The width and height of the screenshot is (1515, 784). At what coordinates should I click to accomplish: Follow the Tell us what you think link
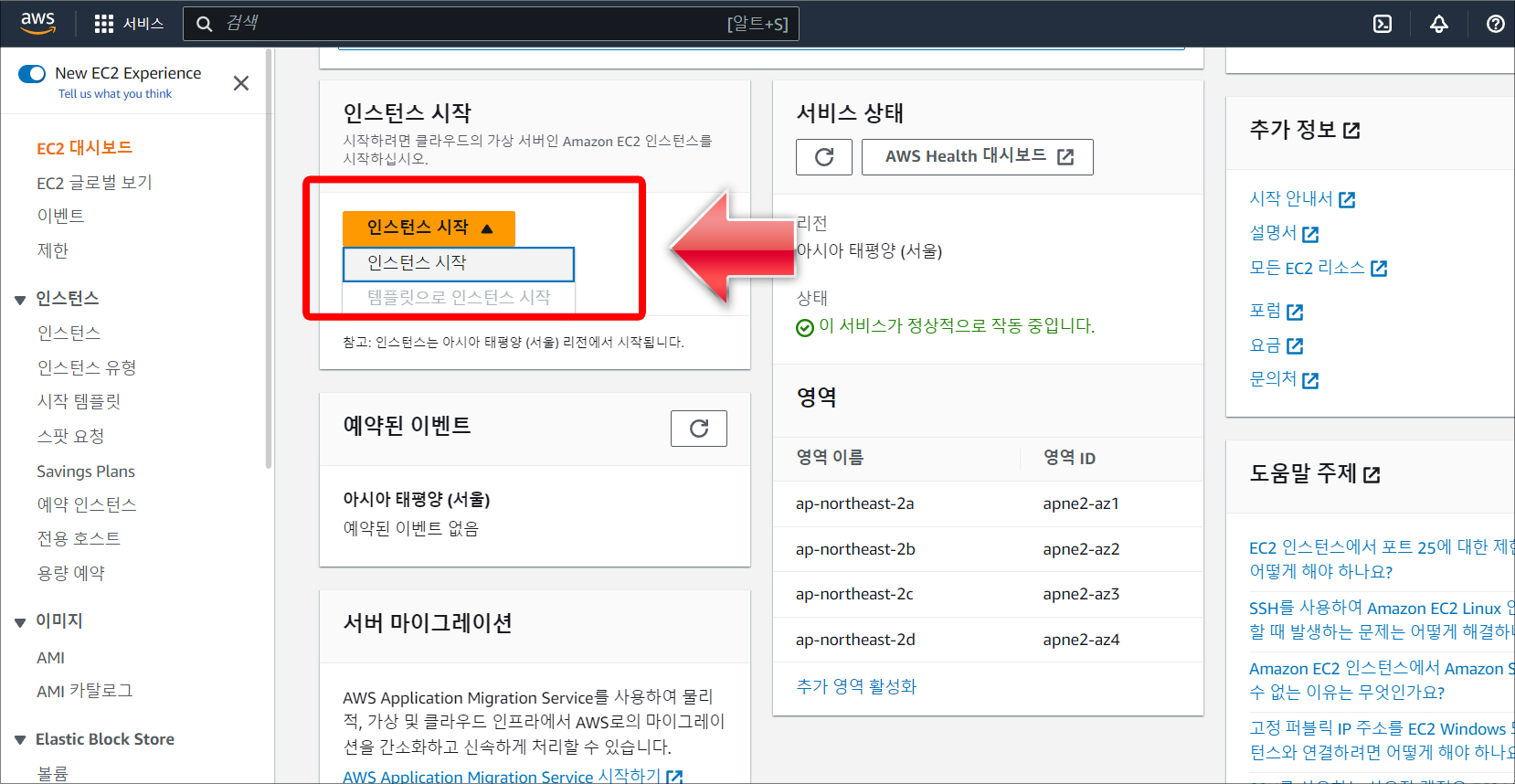pyautogui.click(x=115, y=94)
